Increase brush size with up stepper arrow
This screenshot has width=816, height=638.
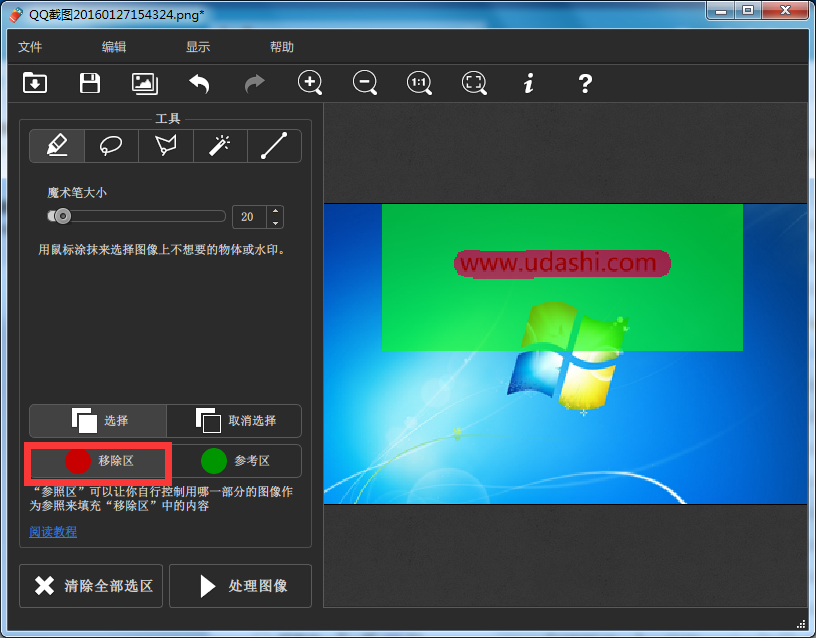tap(275, 211)
